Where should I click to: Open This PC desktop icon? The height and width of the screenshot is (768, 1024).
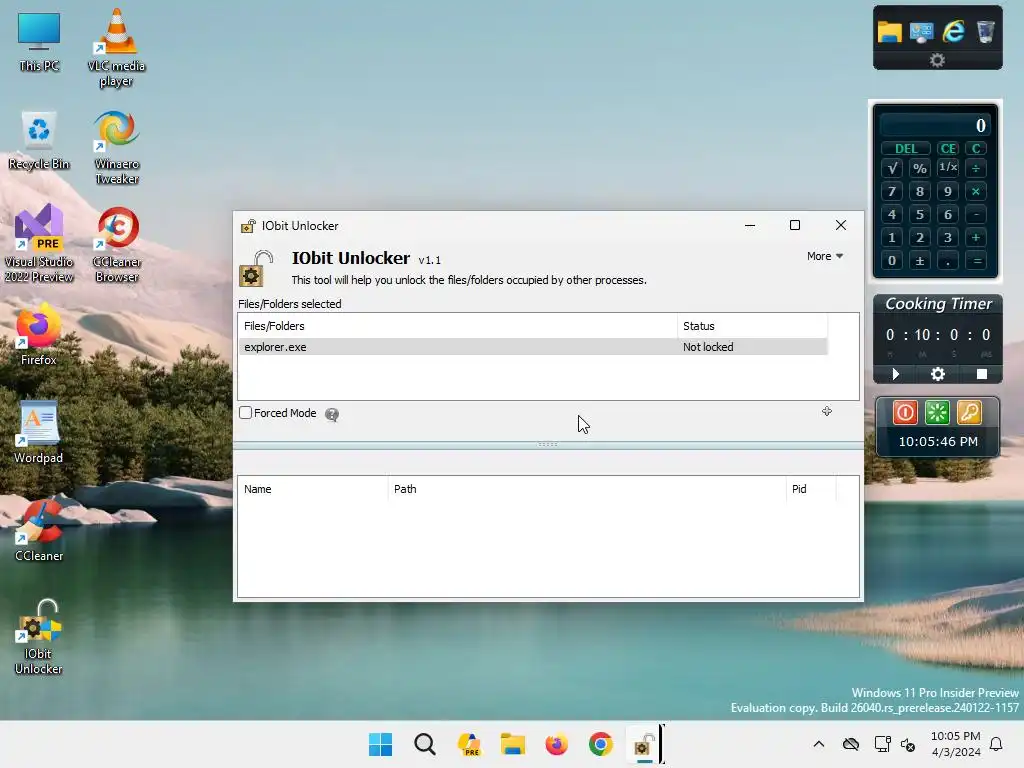point(39,42)
